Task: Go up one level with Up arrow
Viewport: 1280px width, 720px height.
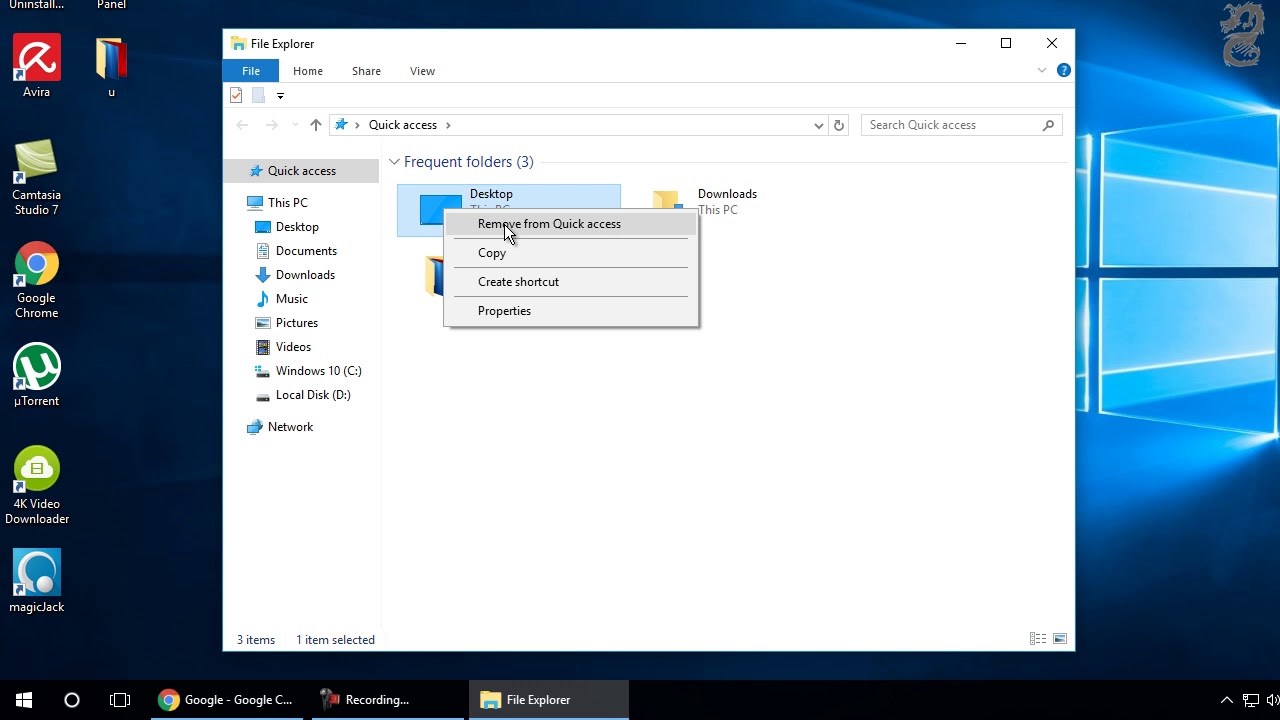Action: 316,125
